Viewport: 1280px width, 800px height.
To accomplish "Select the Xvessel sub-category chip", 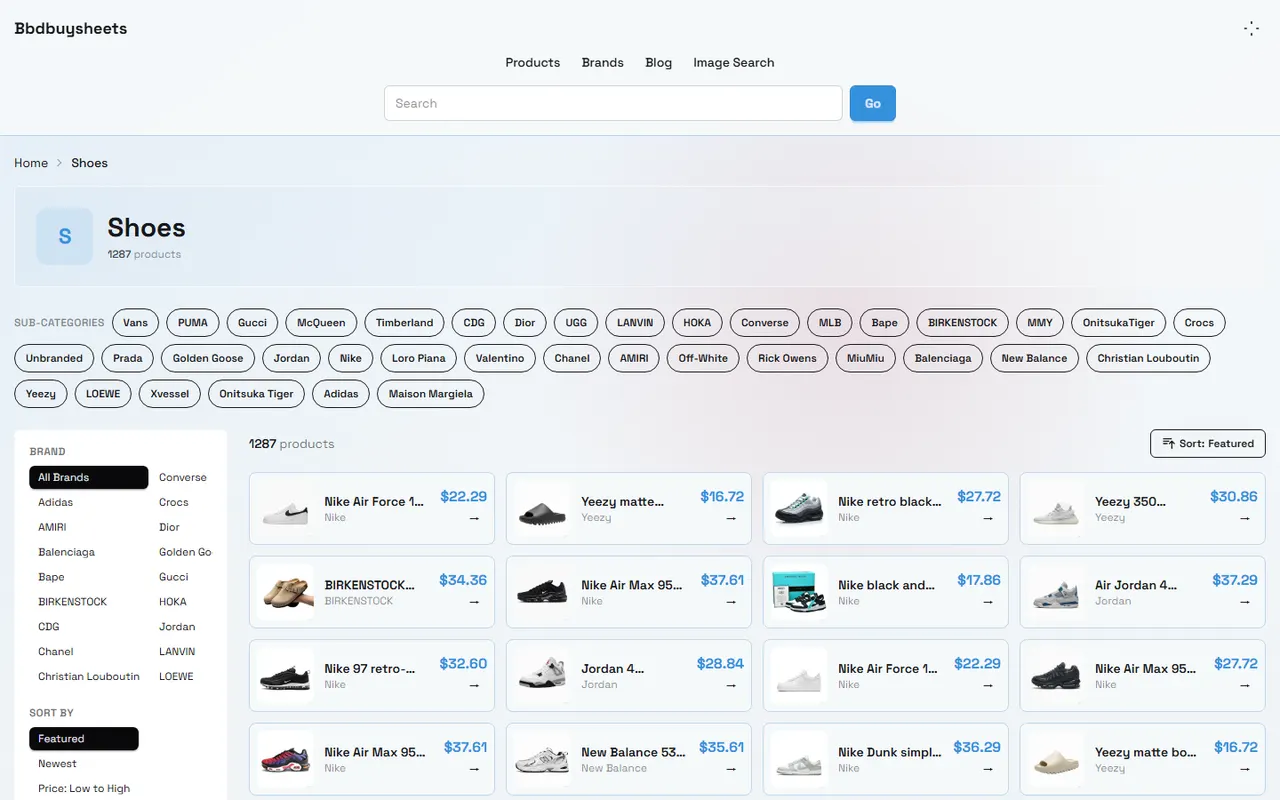I will (170, 394).
